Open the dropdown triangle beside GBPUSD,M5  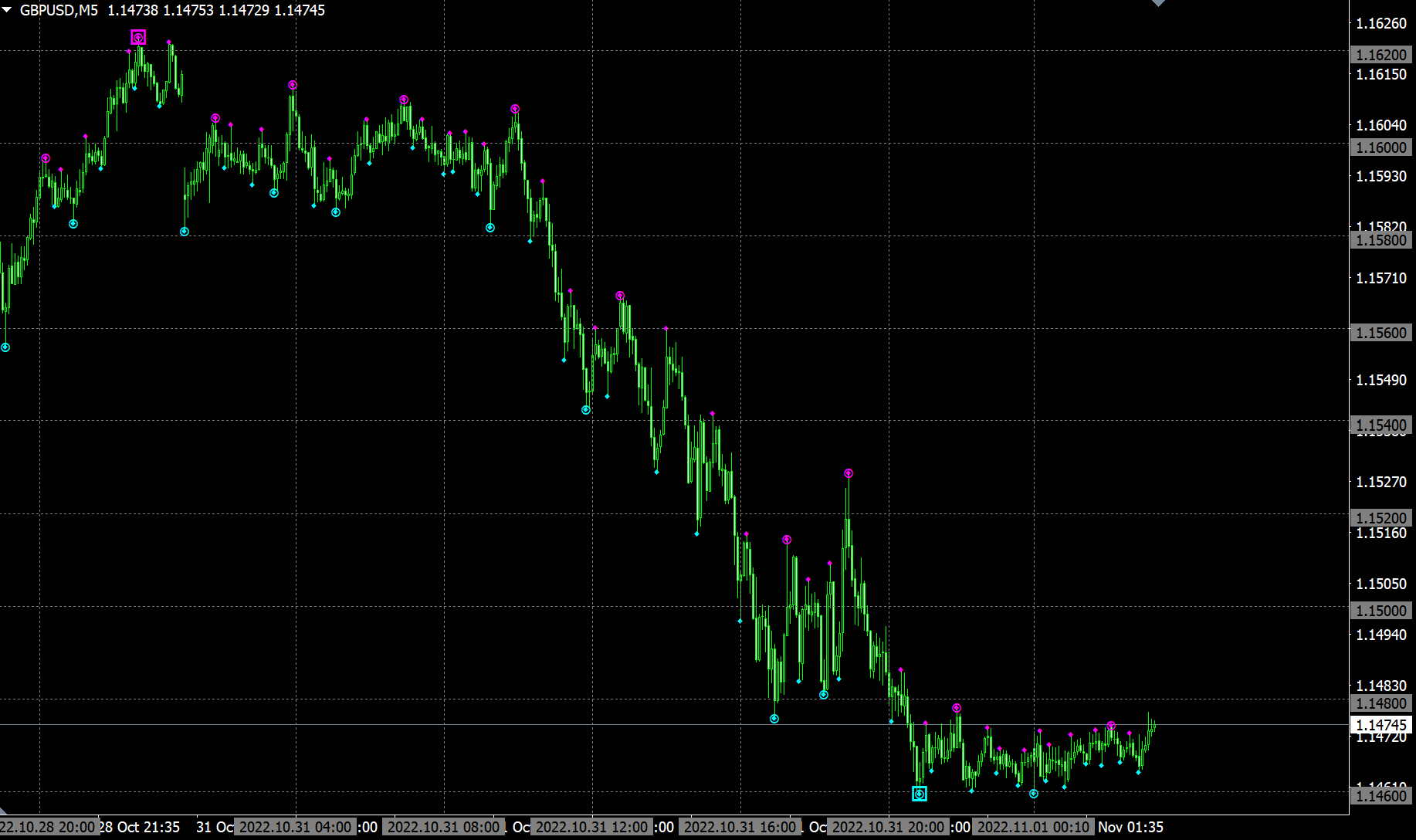click(x=7, y=10)
